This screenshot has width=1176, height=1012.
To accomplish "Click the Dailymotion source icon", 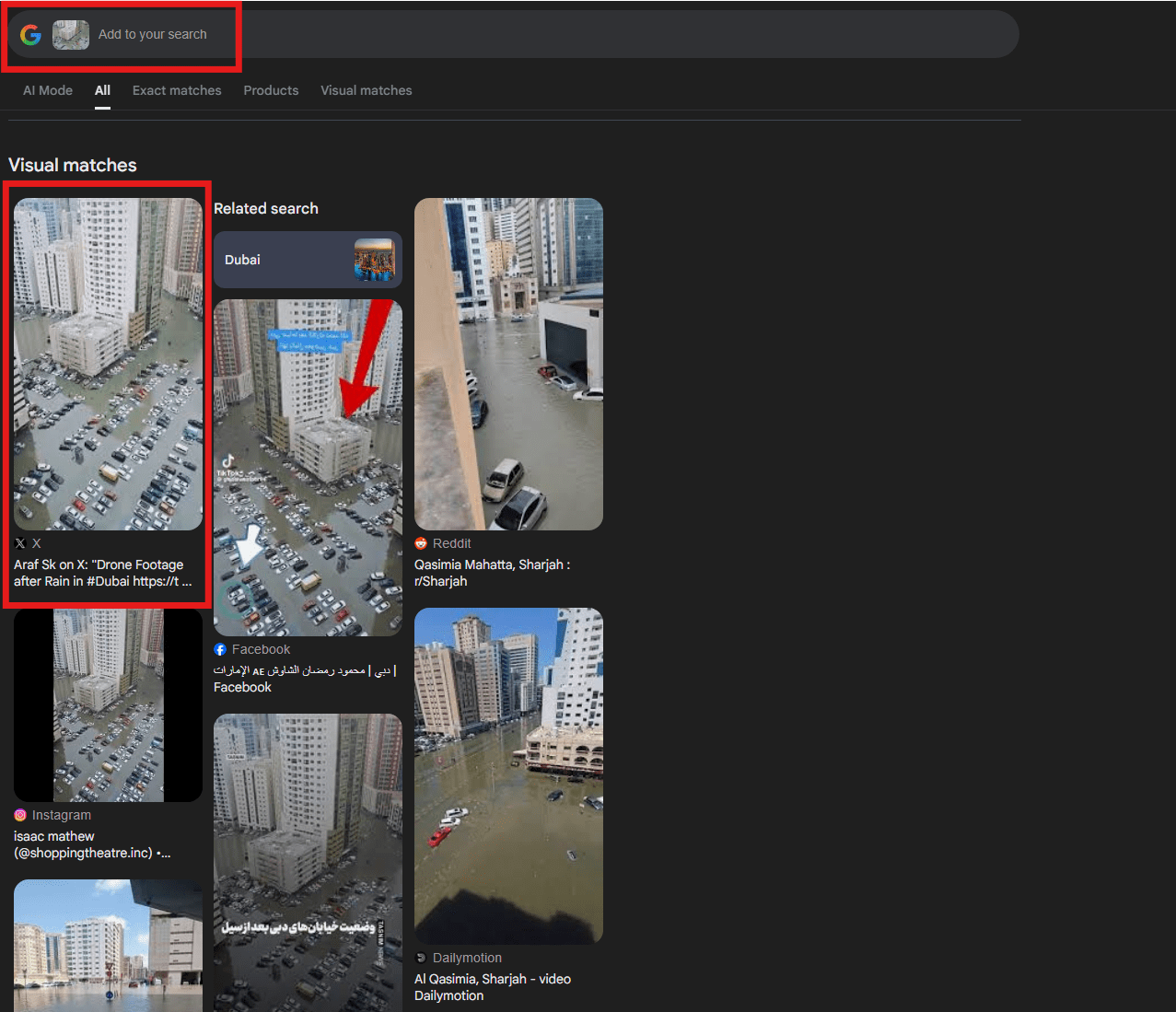I will pyautogui.click(x=421, y=958).
